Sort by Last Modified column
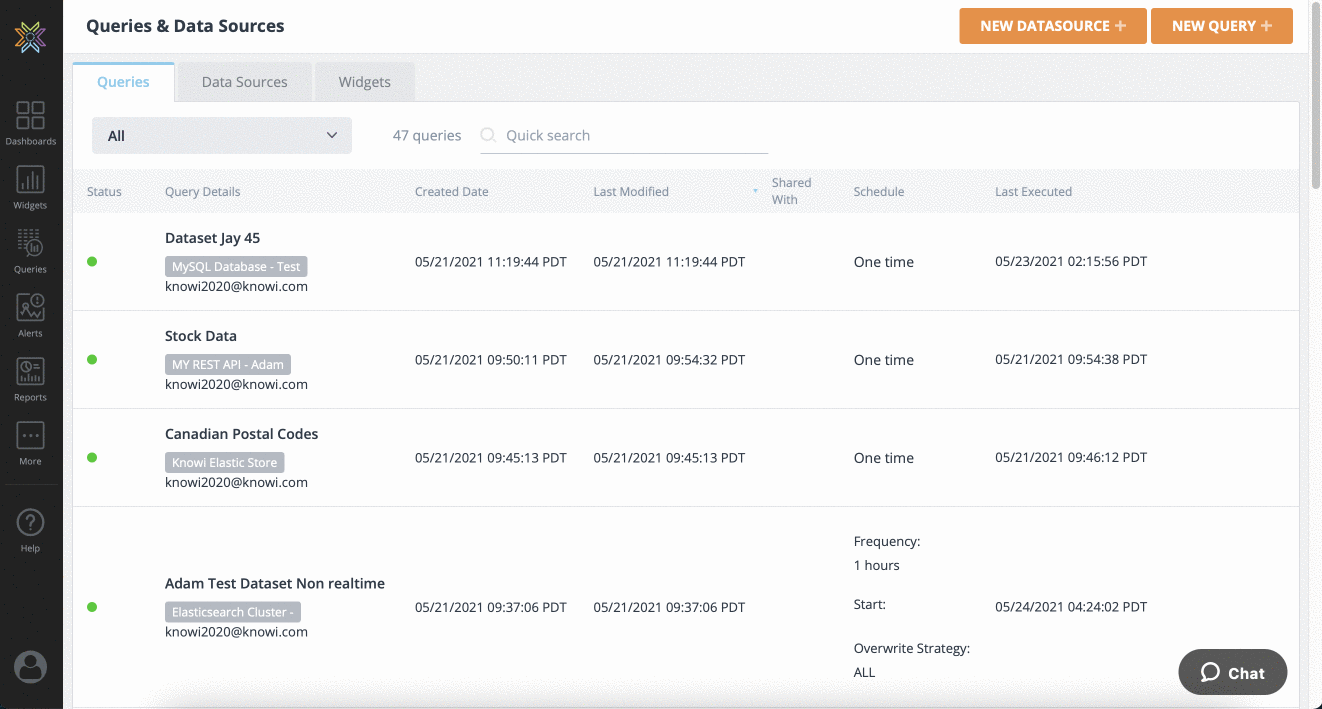The height and width of the screenshot is (709, 1322). click(631, 192)
